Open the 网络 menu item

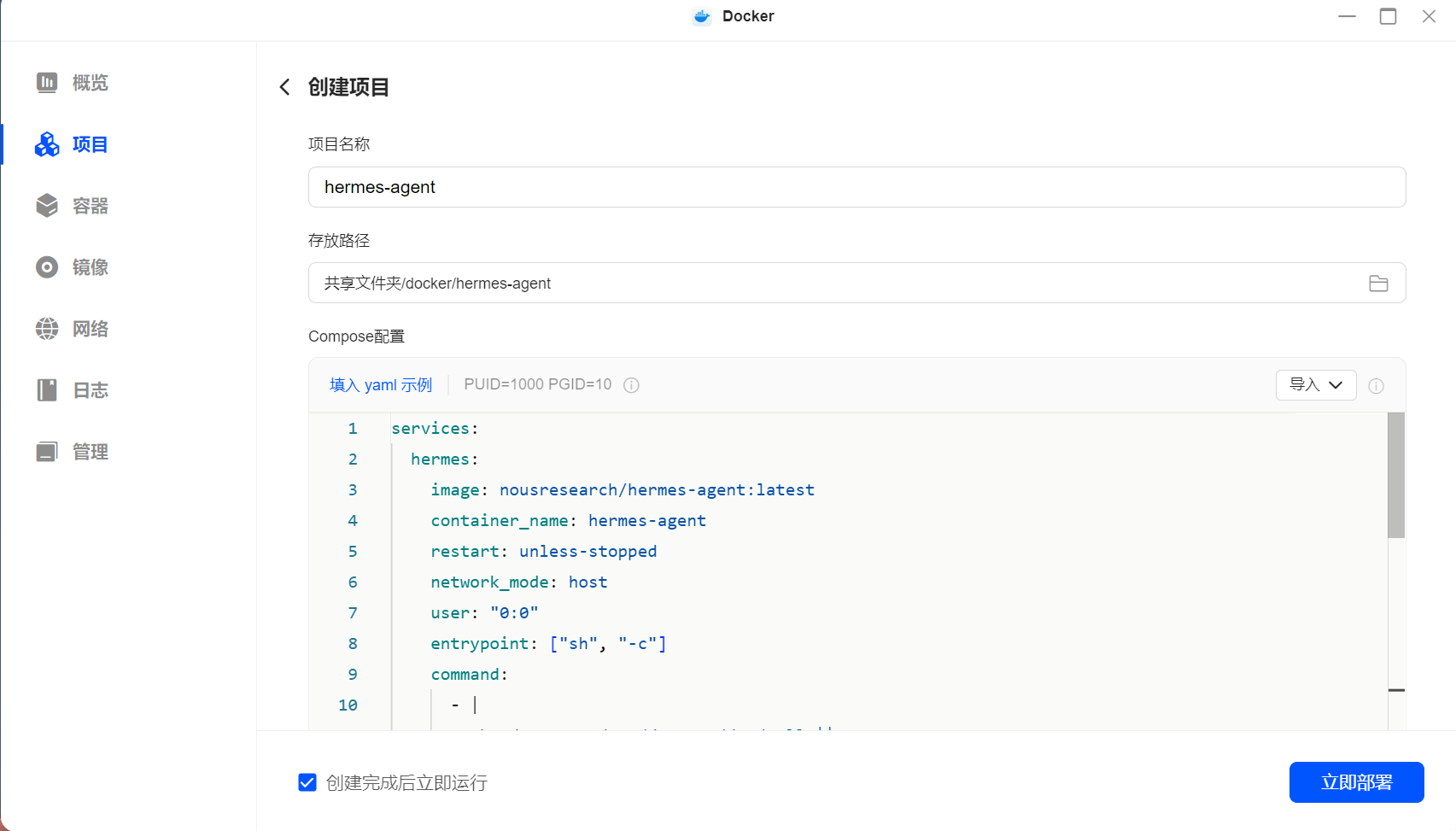tap(91, 329)
